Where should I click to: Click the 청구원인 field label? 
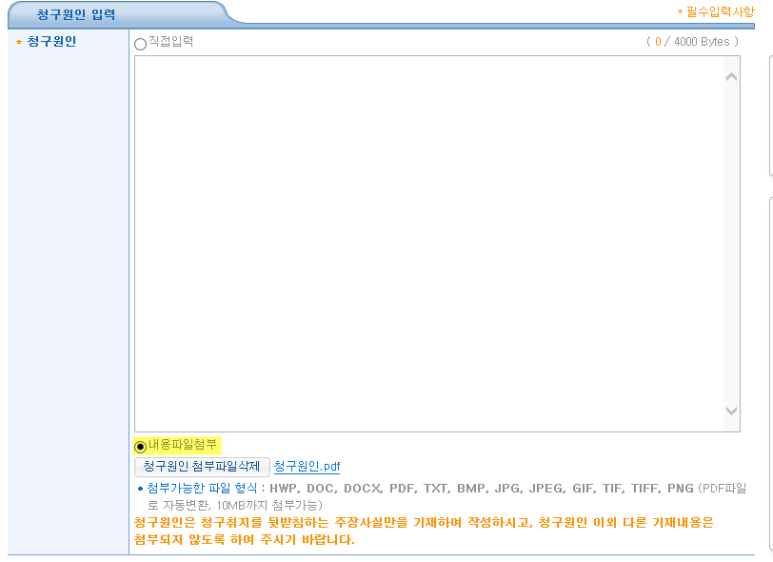coord(51,41)
